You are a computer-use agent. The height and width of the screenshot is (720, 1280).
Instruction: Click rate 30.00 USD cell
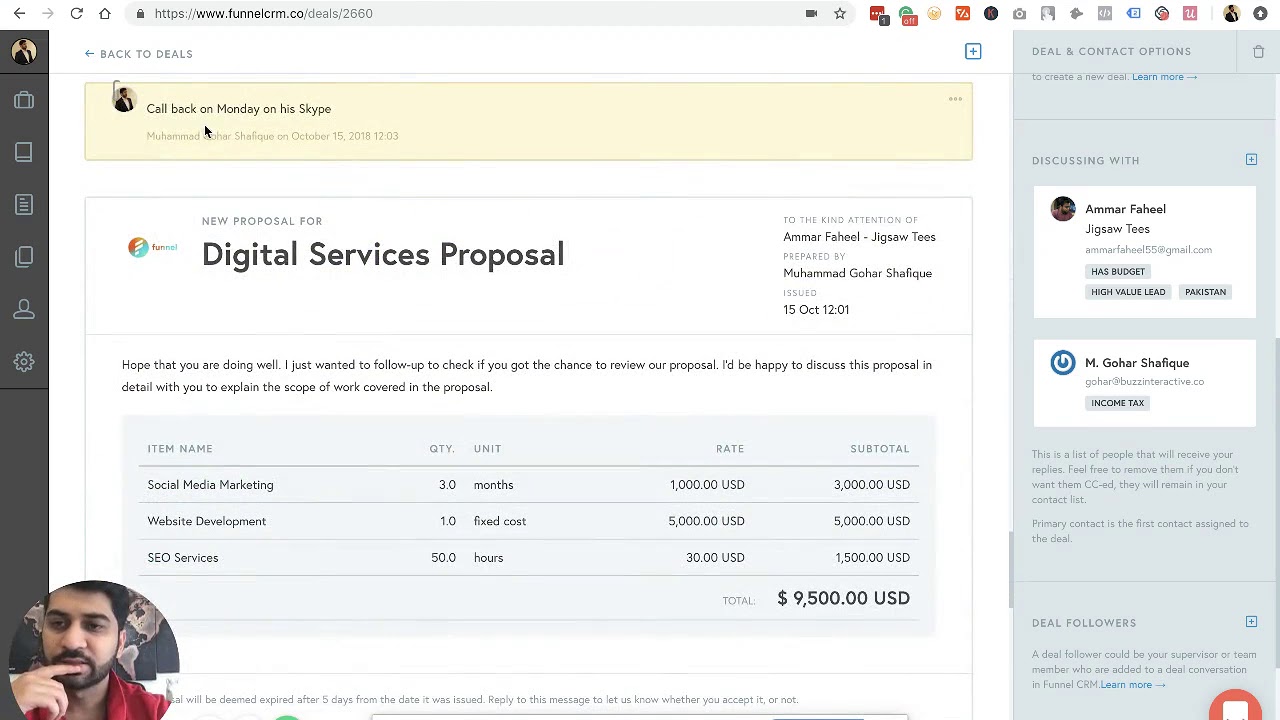(715, 558)
